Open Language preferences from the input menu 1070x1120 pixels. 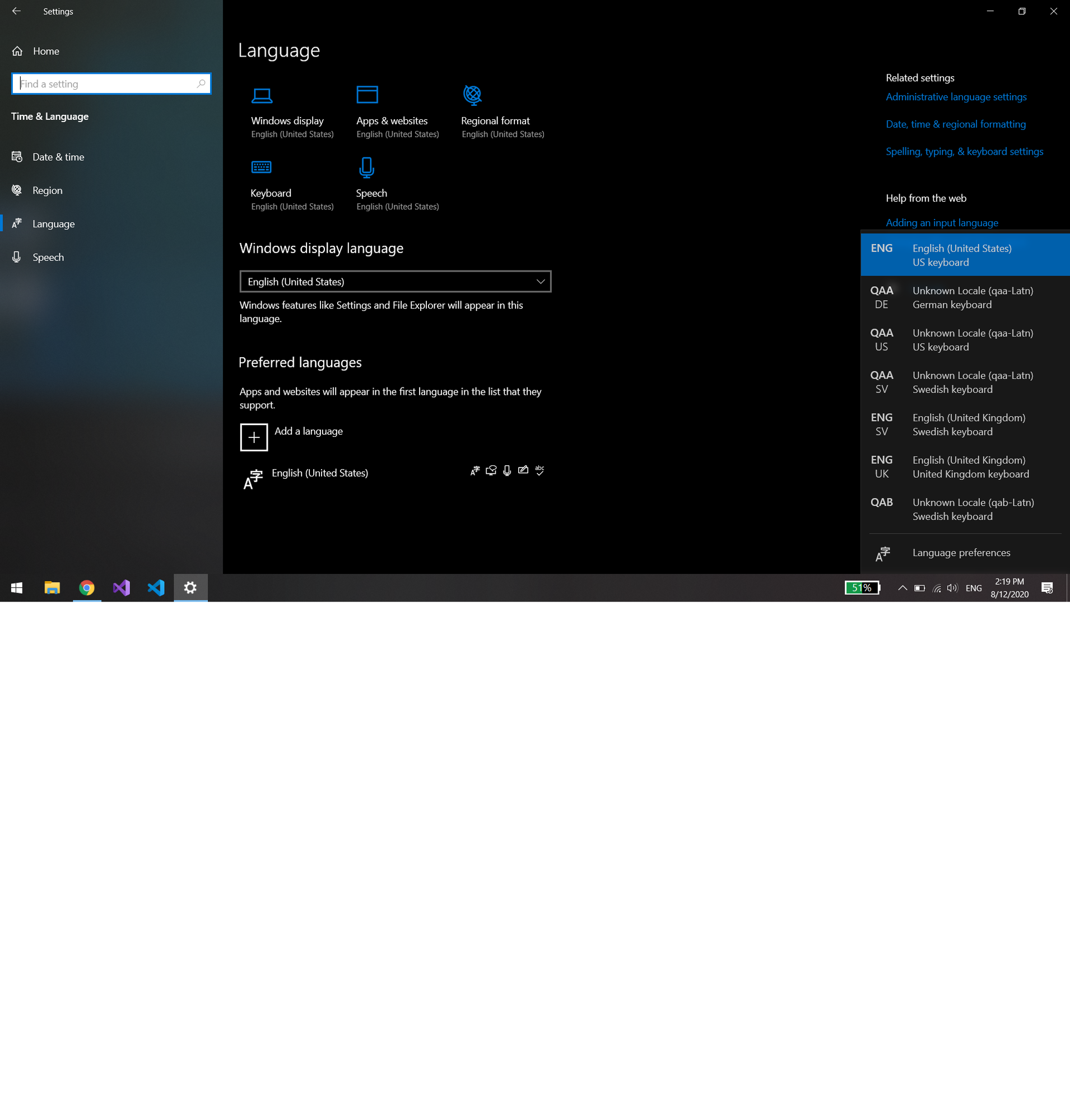961,552
